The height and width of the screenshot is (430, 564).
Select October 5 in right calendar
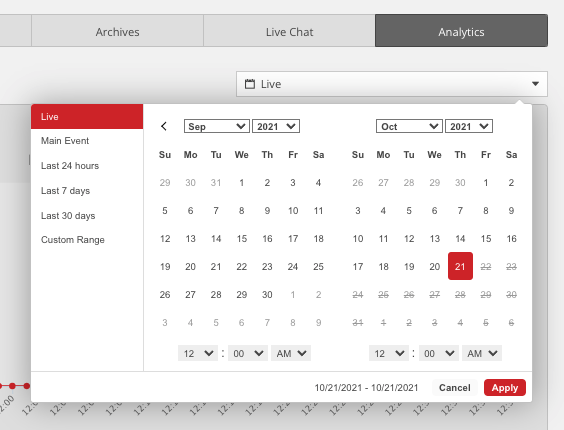pyautogui.click(x=409, y=211)
